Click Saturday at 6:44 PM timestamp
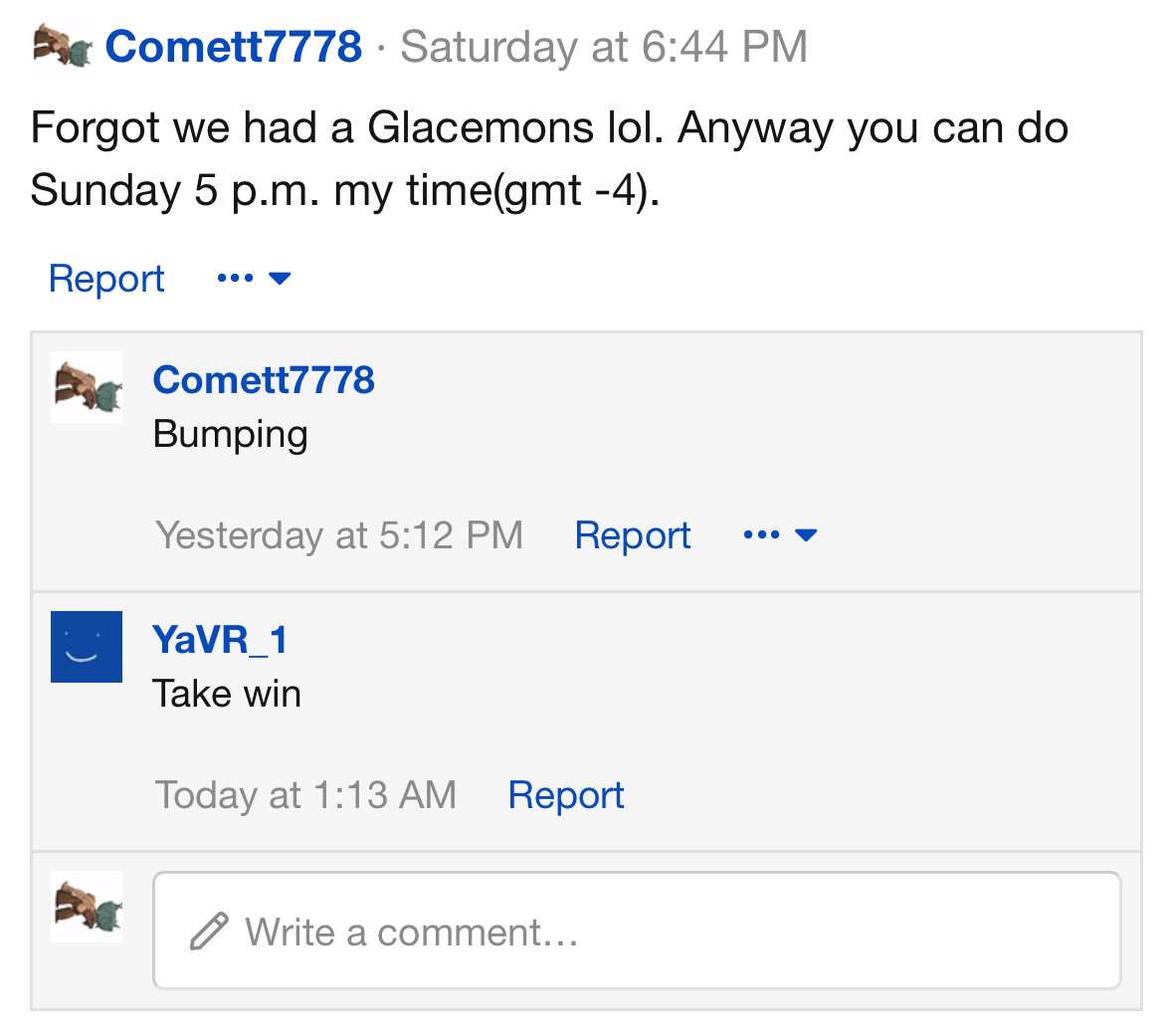The height and width of the screenshot is (1036, 1173). 604,47
